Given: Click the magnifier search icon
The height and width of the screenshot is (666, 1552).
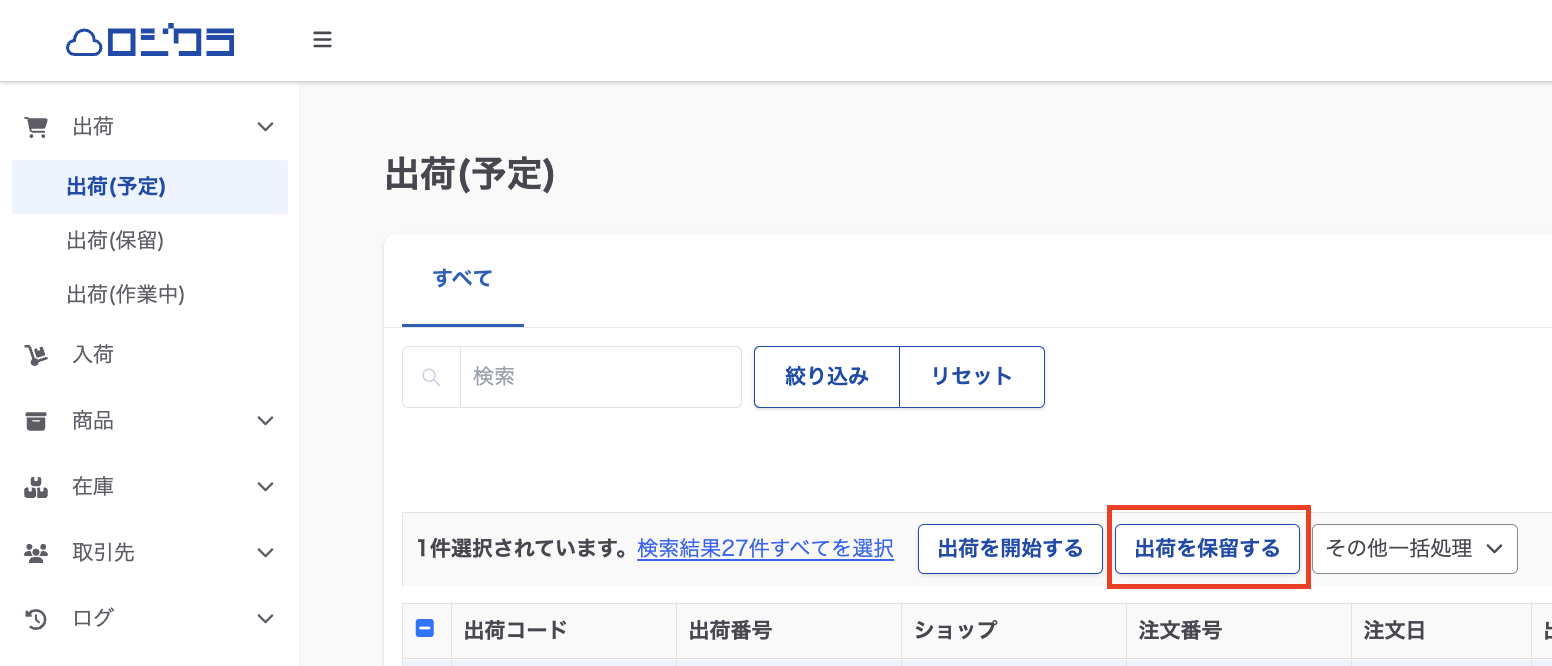Looking at the screenshot, I should (x=431, y=377).
